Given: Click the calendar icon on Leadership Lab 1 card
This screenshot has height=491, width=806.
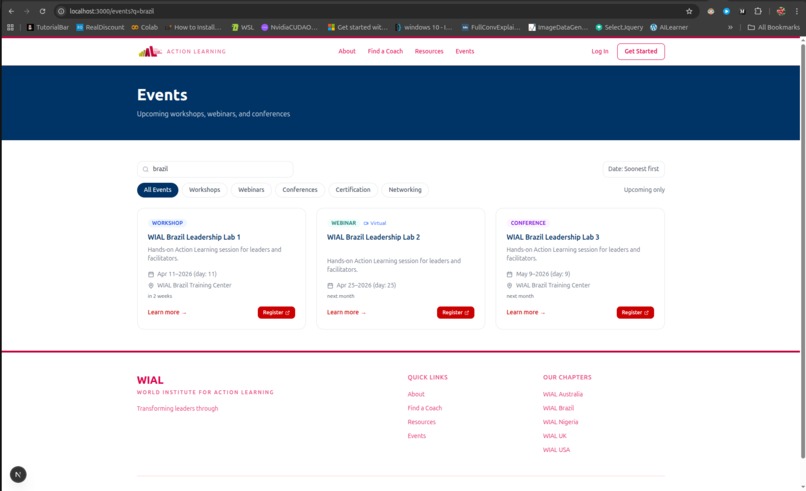Looking at the screenshot, I should pyautogui.click(x=151, y=274).
